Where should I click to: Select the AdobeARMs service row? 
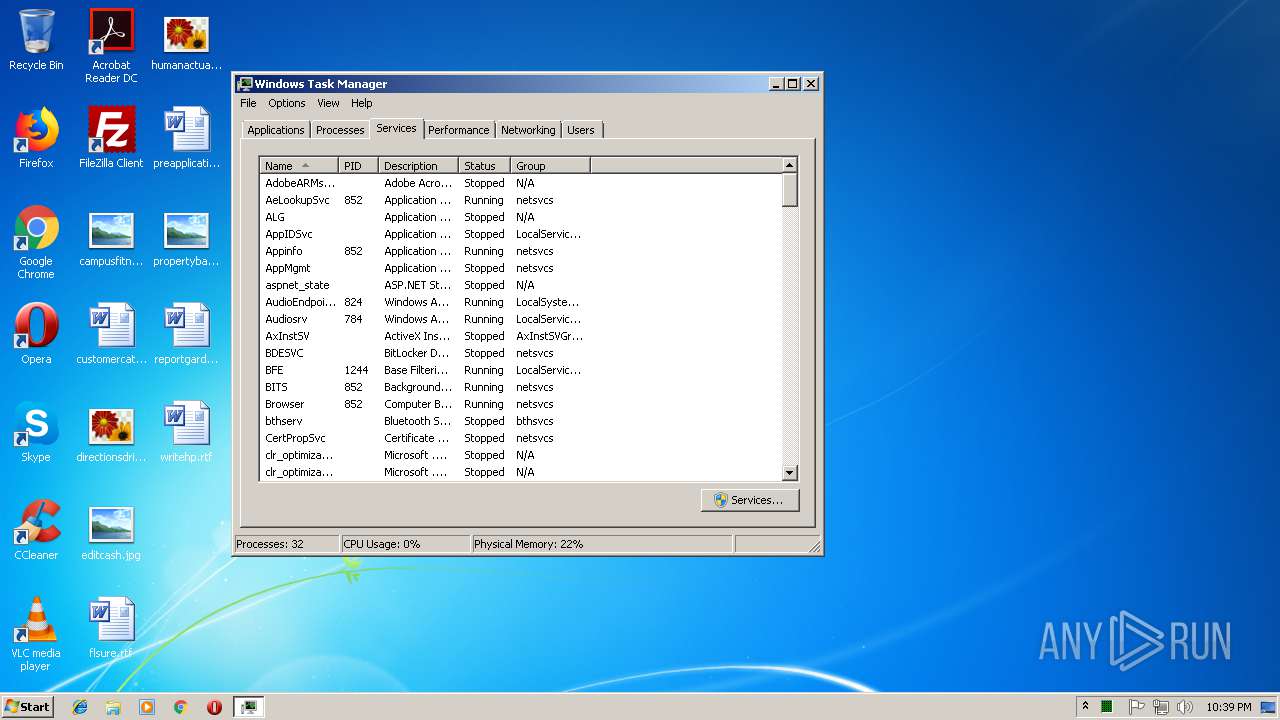pos(520,183)
